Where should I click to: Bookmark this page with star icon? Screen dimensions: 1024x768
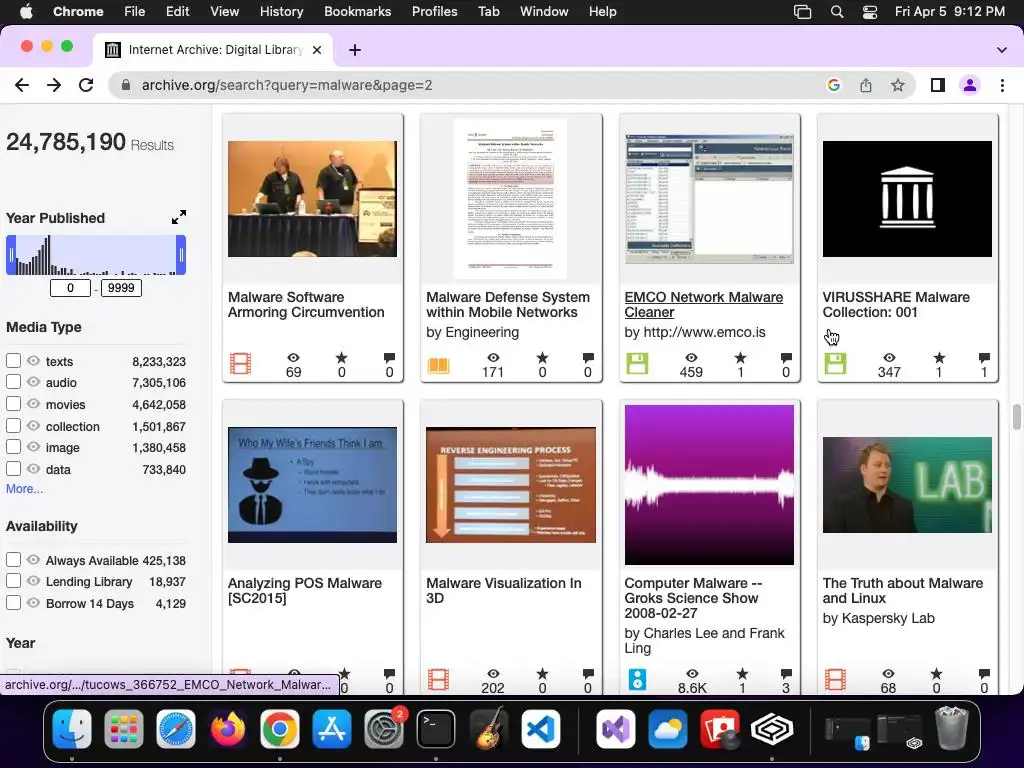tap(898, 85)
